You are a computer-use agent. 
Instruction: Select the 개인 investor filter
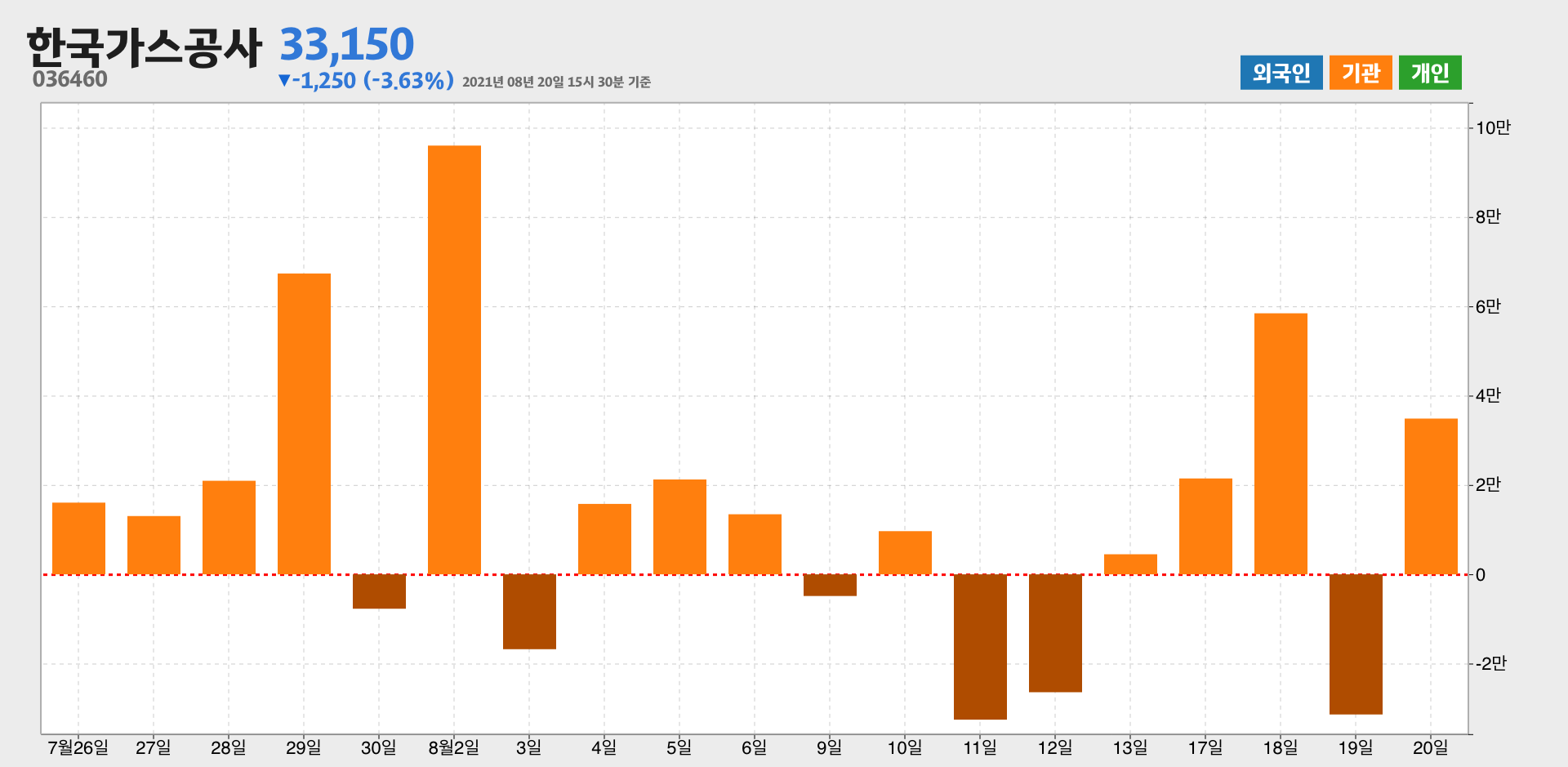[x=1430, y=73]
